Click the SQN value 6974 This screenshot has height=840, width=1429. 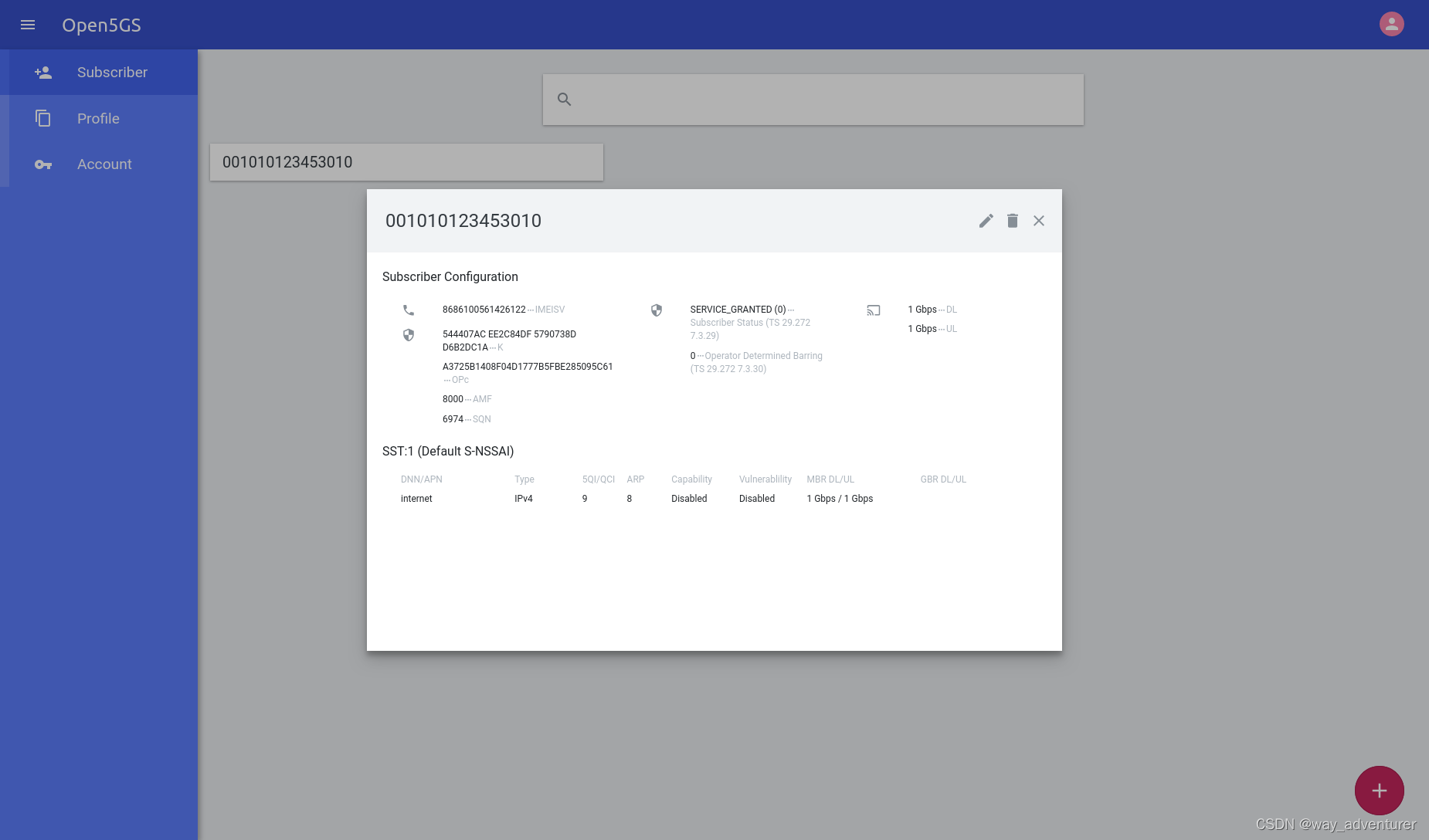click(x=453, y=419)
